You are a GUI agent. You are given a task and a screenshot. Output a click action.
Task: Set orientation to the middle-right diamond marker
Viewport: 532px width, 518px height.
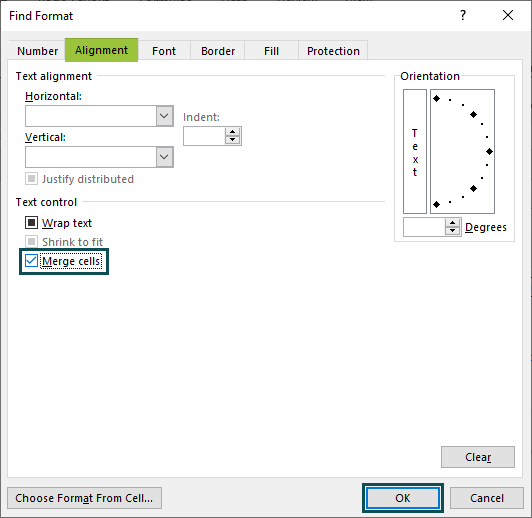(x=489, y=152)
